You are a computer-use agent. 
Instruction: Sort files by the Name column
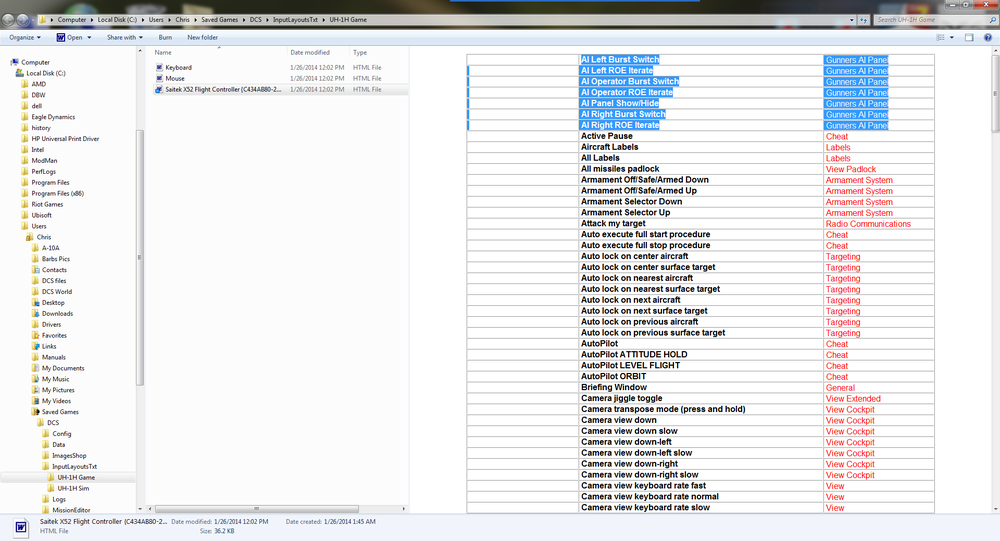point(163,53)
